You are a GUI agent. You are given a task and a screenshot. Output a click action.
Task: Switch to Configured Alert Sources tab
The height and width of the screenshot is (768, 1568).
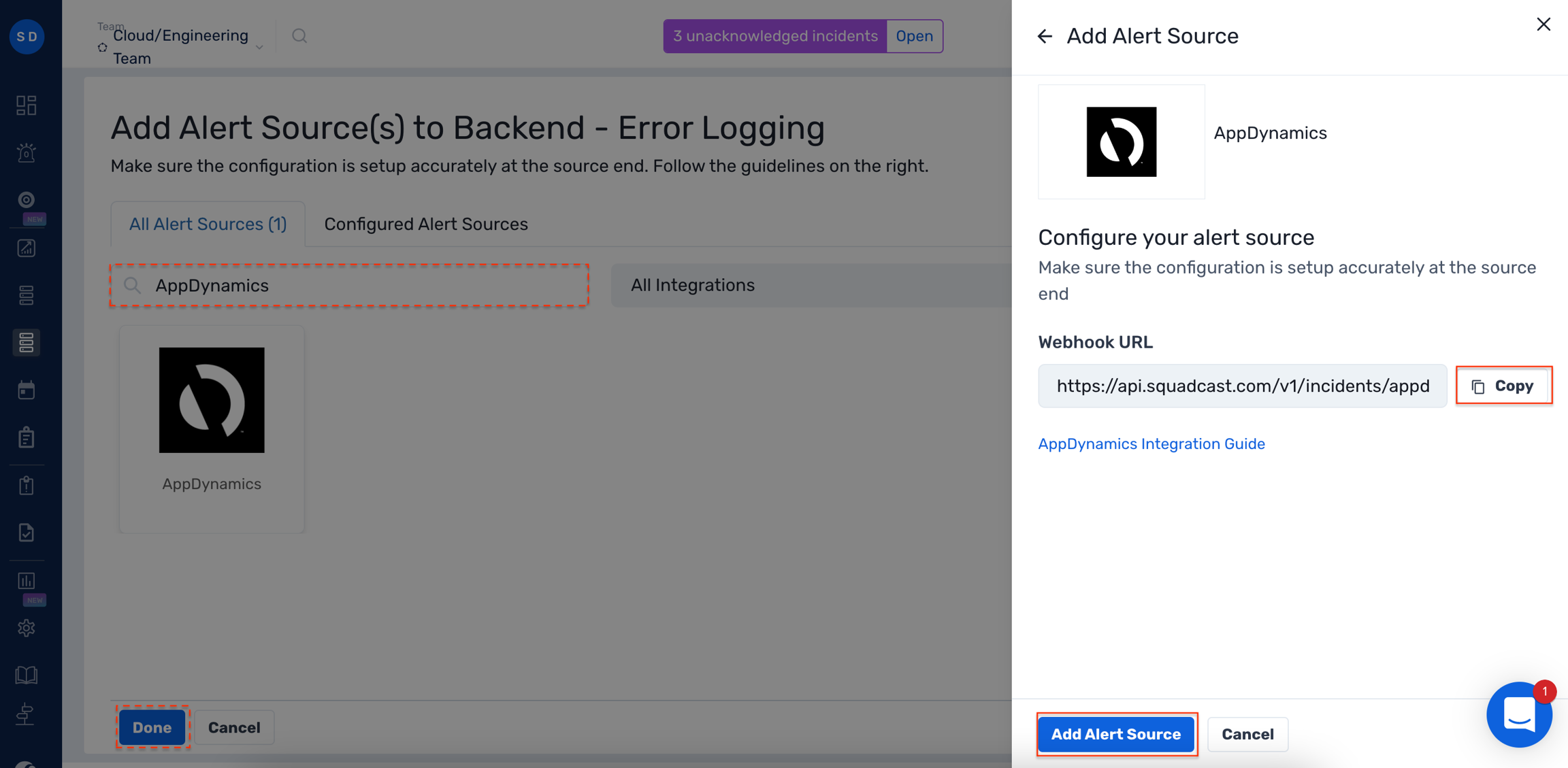pos(426,224)
